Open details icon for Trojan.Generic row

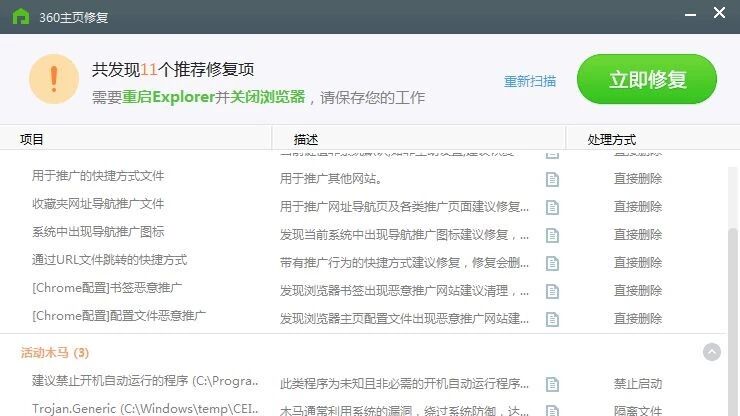552,410
